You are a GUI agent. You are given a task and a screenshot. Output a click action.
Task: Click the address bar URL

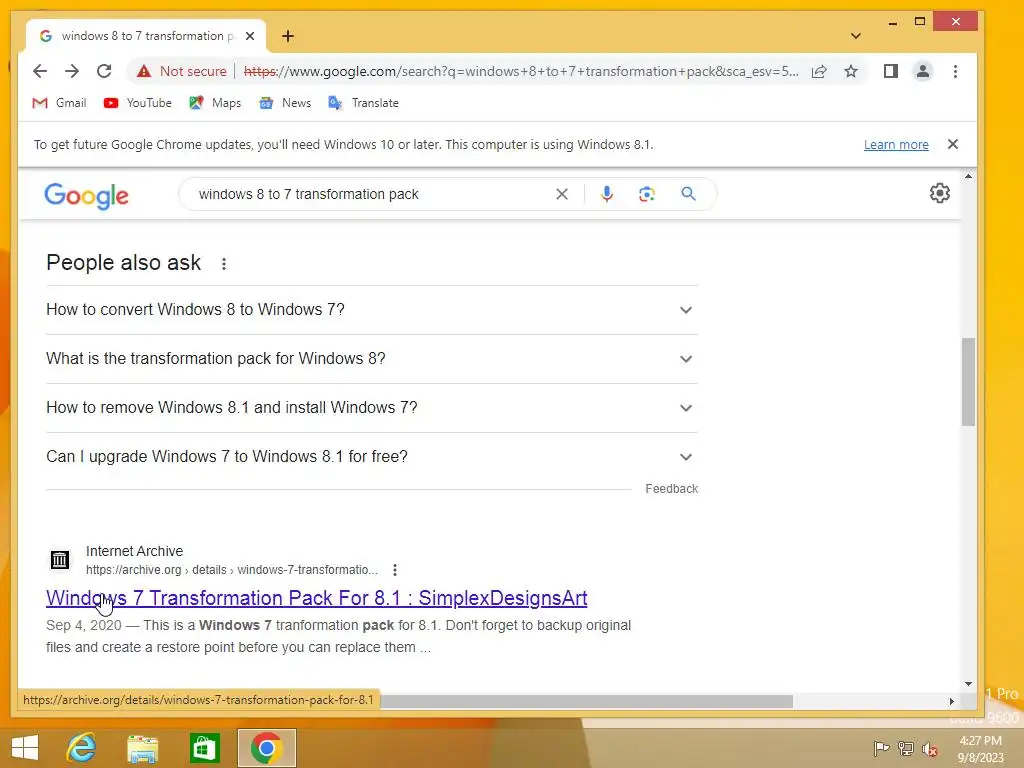(520, 71)
